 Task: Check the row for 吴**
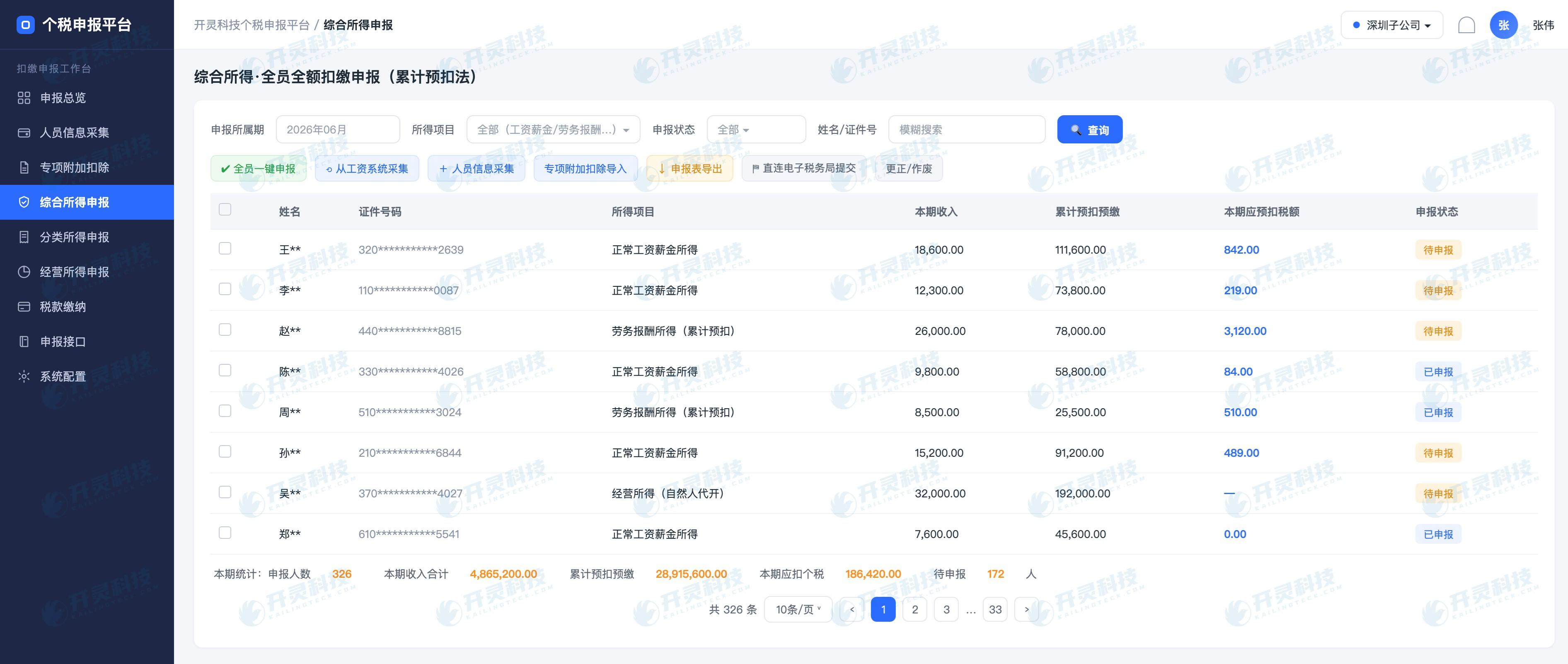point(225,492)
